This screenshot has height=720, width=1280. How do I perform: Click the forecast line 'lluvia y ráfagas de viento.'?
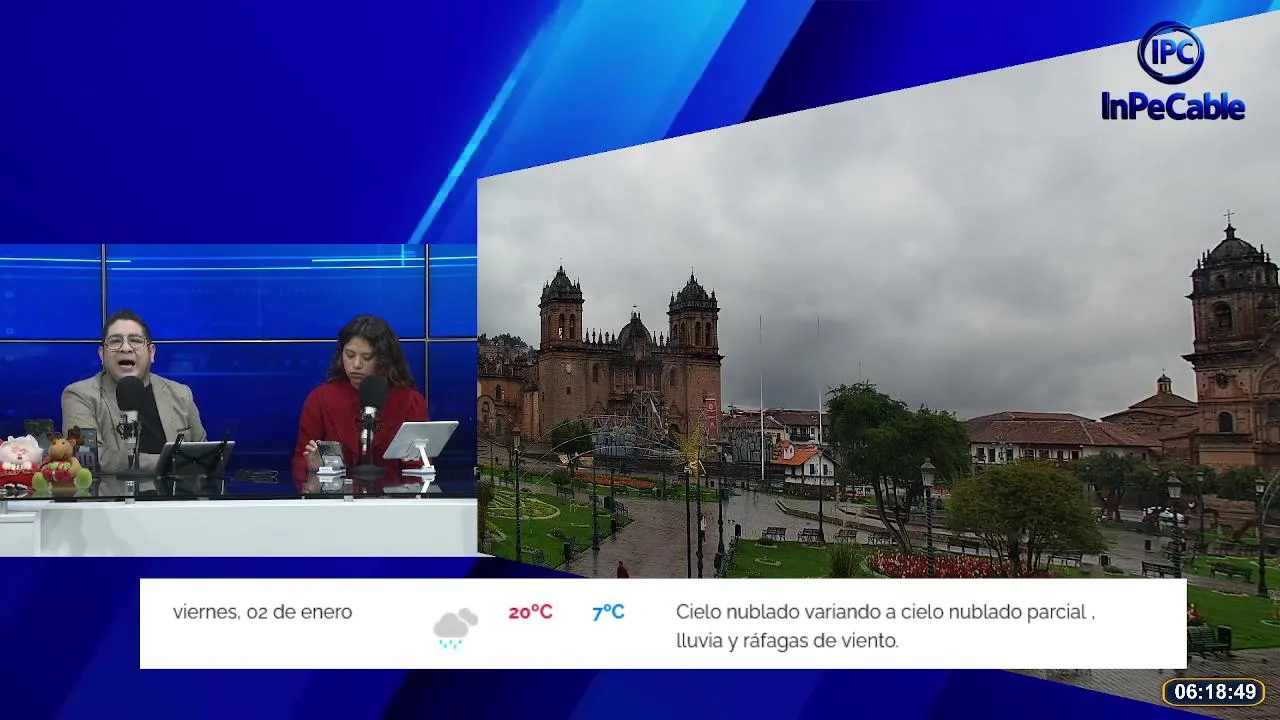click(x=787, y=641)
